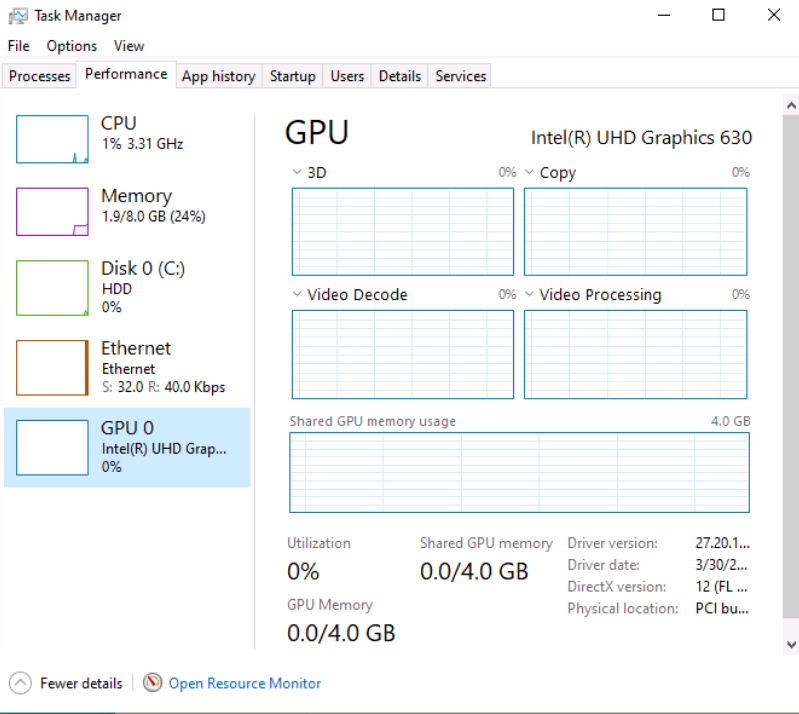The image size is (799, 714).
Task: Click the "4.0 GB" graph maximum label
Action: pyautogui.click(x=730, y=421)
